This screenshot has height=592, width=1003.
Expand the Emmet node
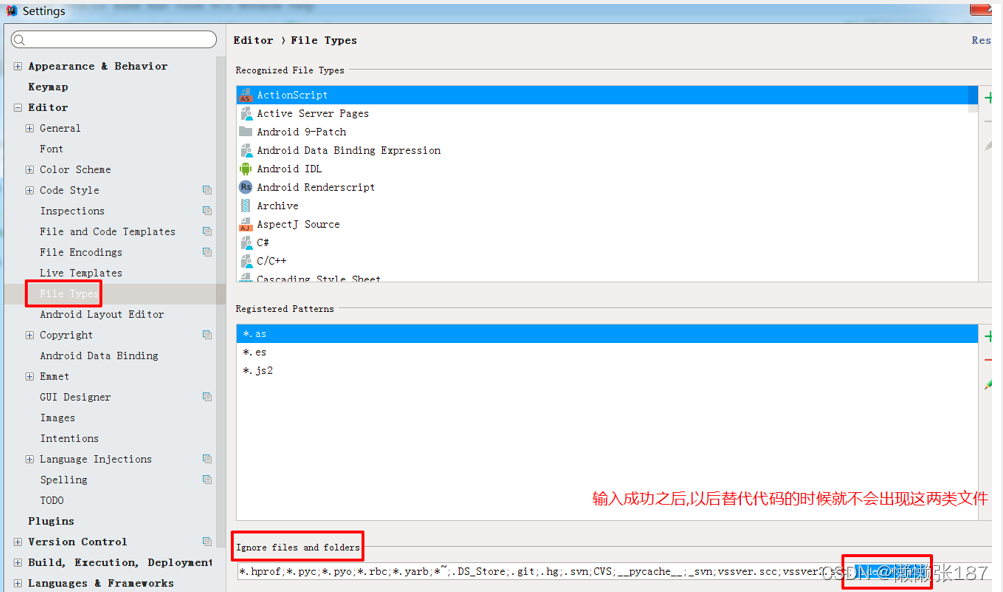click(29, 376)
